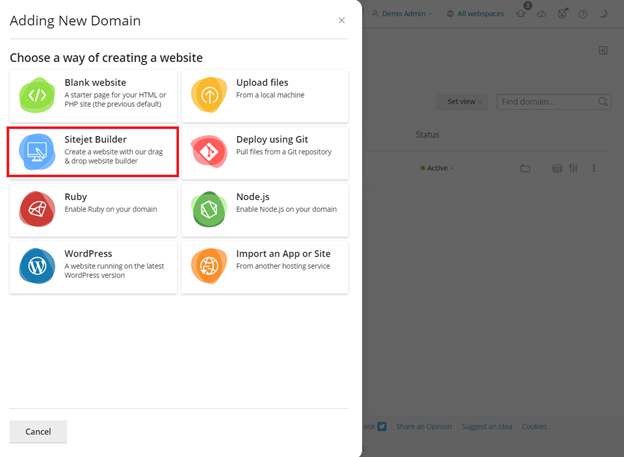Click the cloud icon in top bar

[542, 14]
